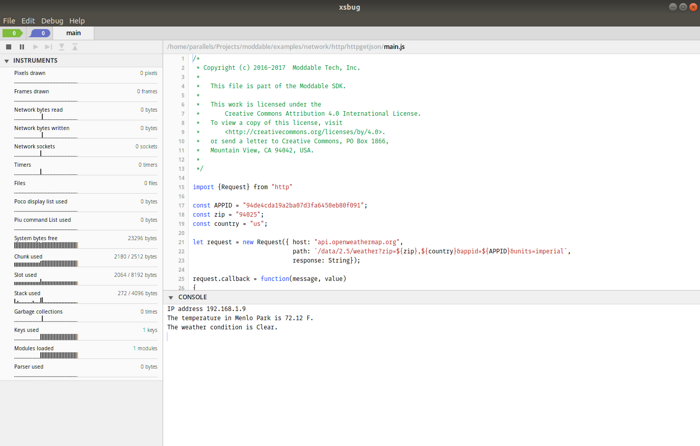
Task: Select the blue bubbles tab indicator
Action: coord(40,33)
